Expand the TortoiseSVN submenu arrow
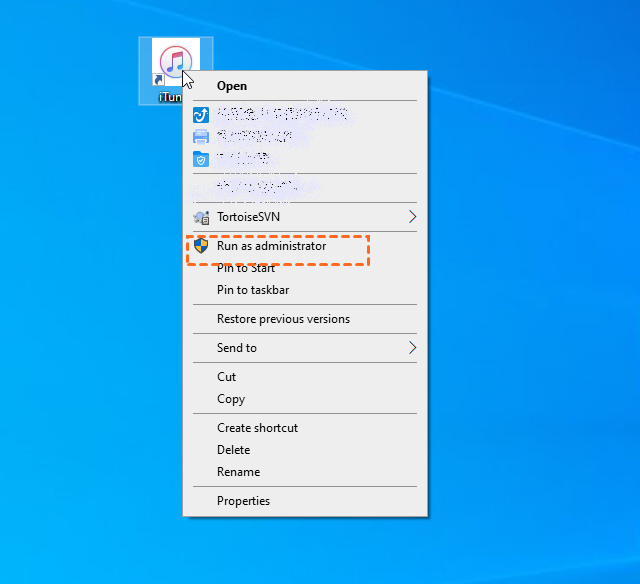This screenshot has width=640, height=584. pos(411,217)
